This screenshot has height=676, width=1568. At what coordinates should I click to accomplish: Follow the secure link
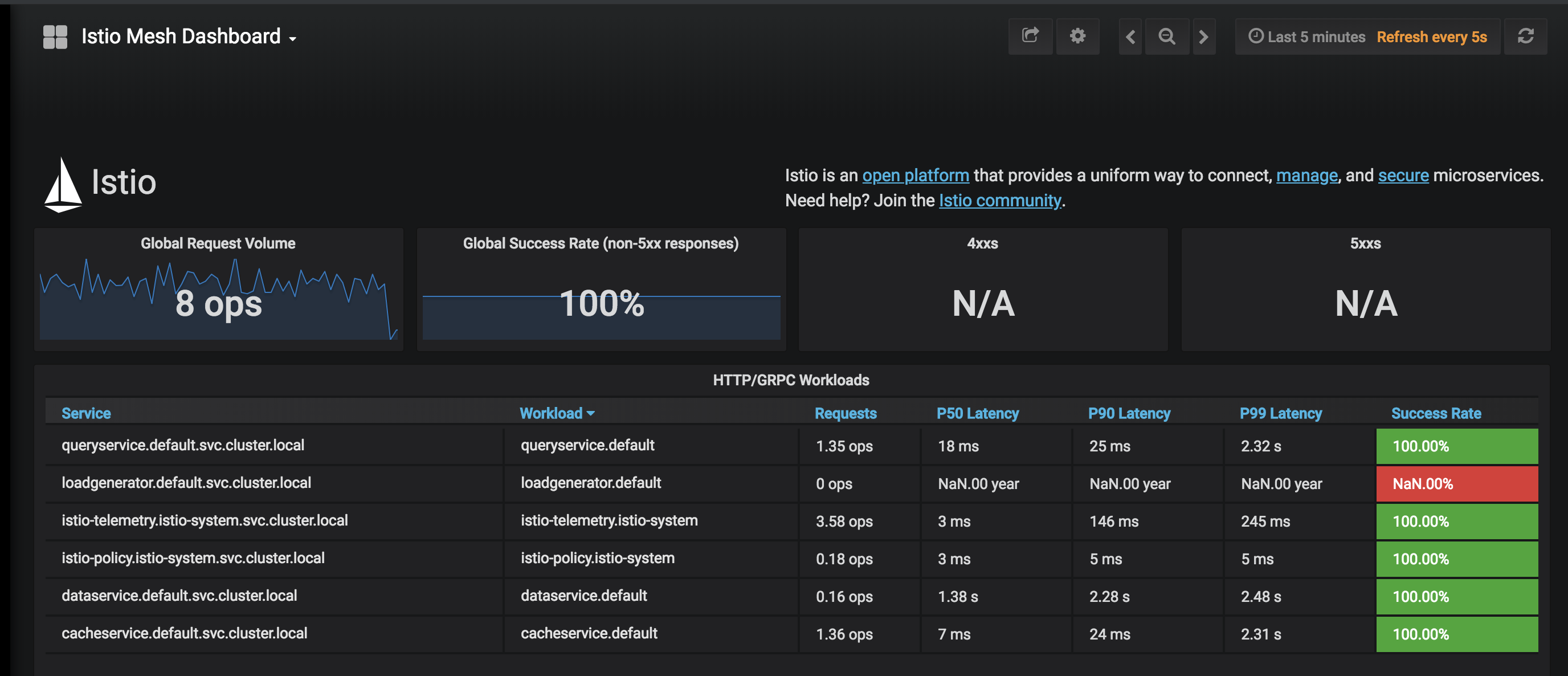1403,176
